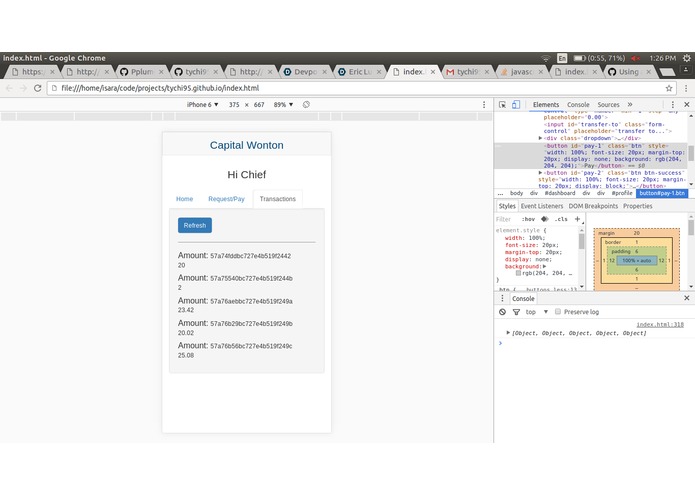Edit the device width 375 field
This screenshot has width=695, height=494.
pos(234,105)
